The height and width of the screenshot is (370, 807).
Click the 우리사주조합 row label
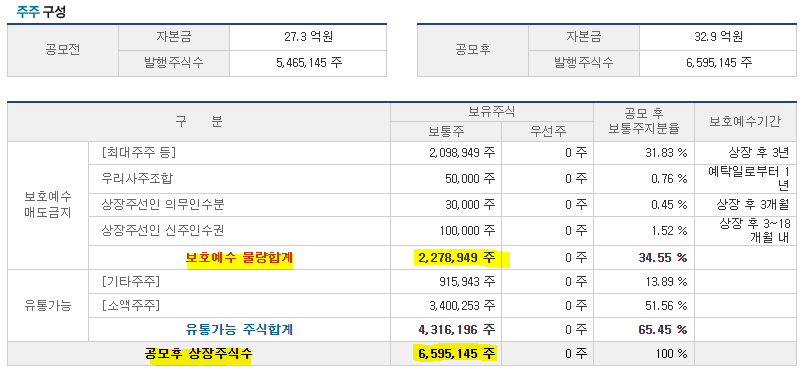click(137, 179)
